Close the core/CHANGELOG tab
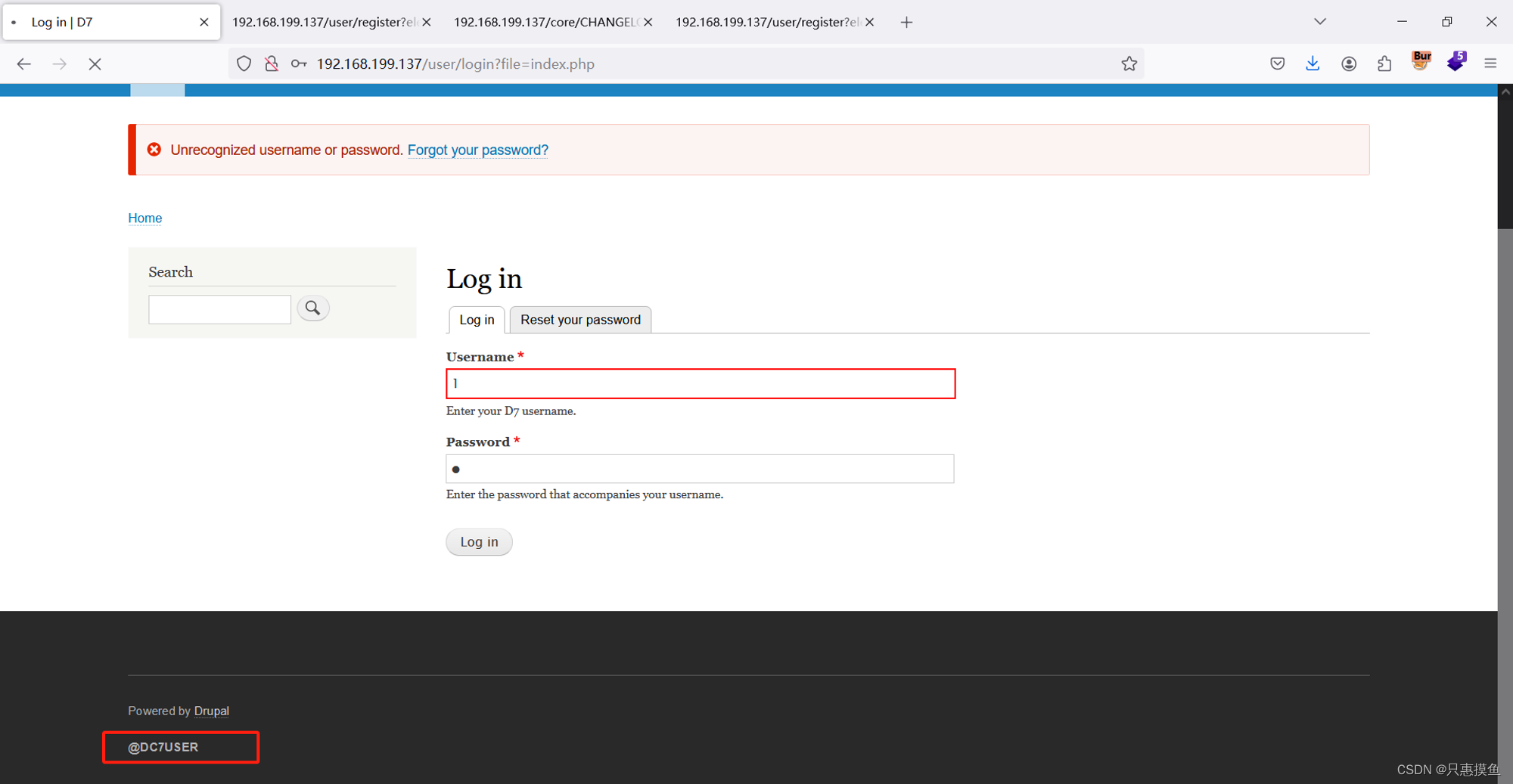This screenshot has height=784, width=1513. pyautogui.click(x=648, y=22)
